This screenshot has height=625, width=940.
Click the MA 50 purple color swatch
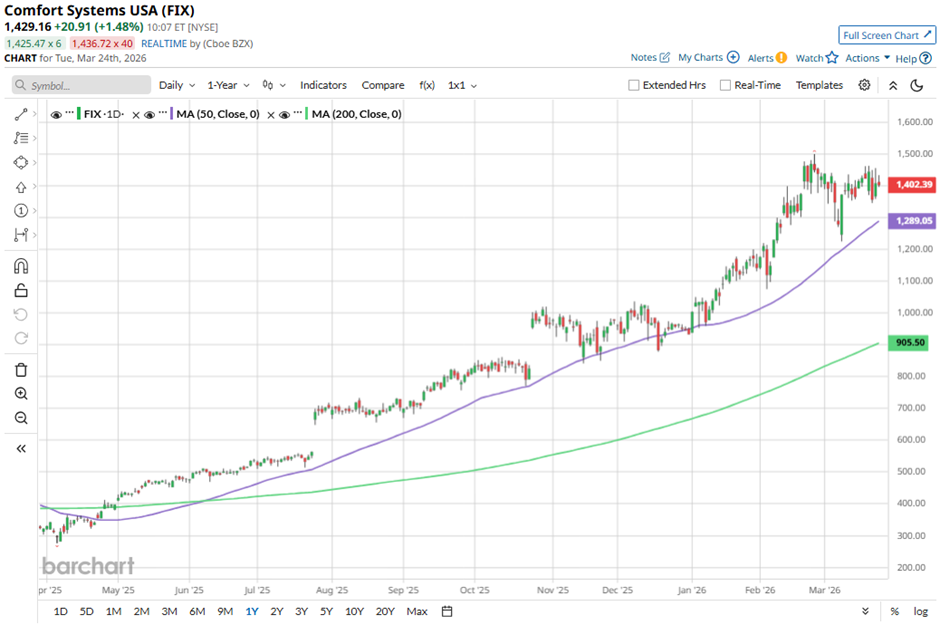coord(172,114)
